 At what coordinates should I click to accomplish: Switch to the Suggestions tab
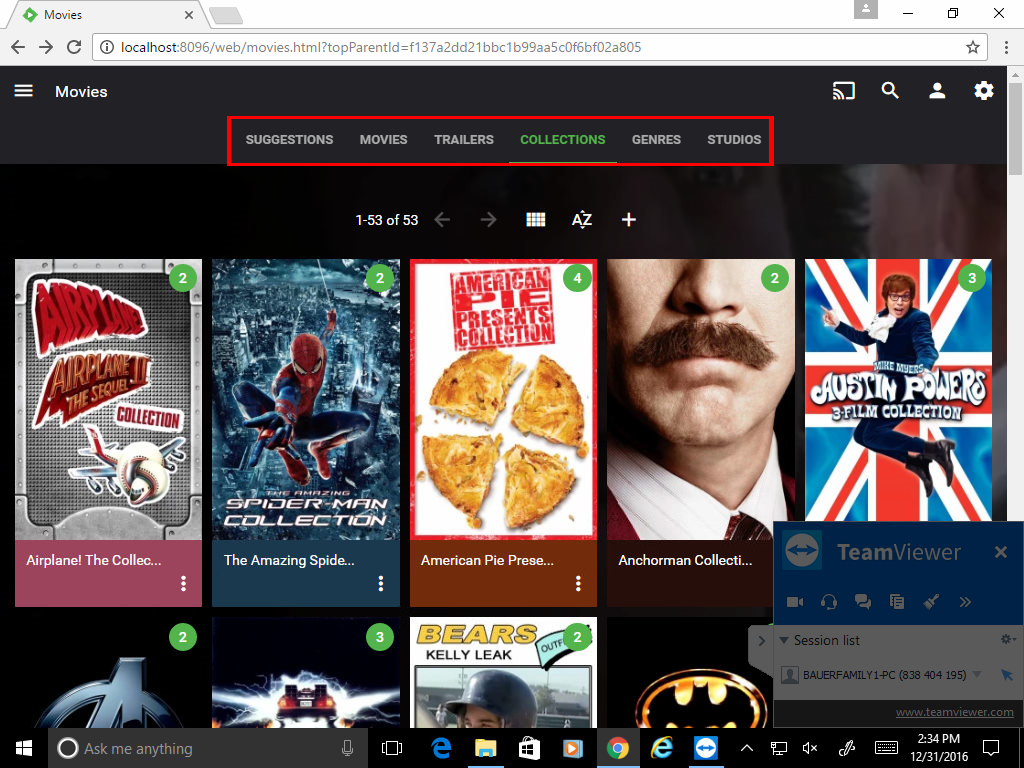pos(289,140)
